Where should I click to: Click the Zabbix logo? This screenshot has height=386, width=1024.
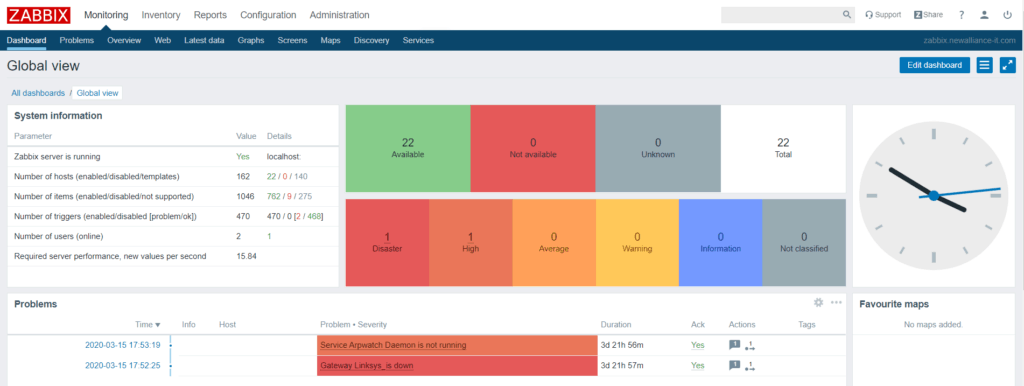39,15
